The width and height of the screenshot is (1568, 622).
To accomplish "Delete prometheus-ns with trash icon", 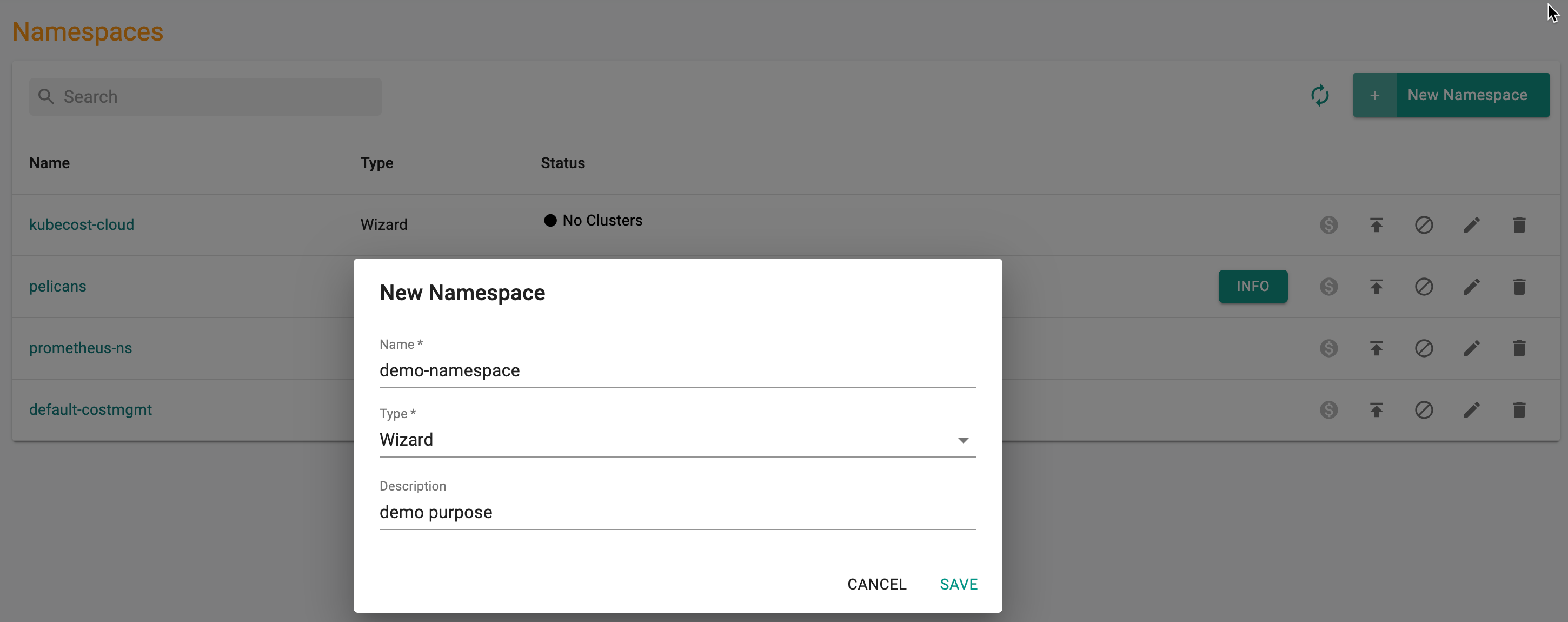I will click(1519, 348).
